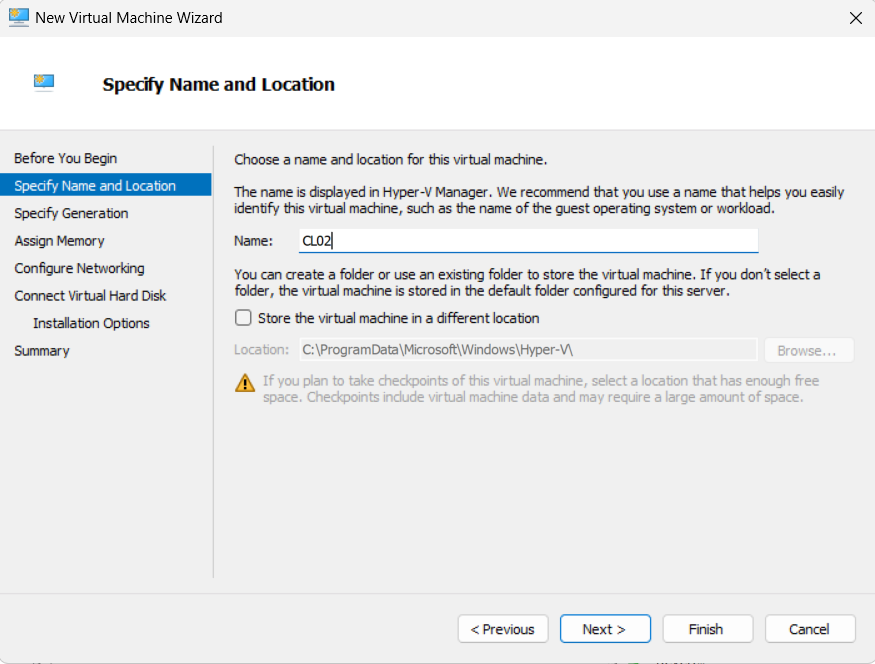875x664 pixels.
Task: Click the yellow warning triangle icon
Action: (x=244, y=382)
